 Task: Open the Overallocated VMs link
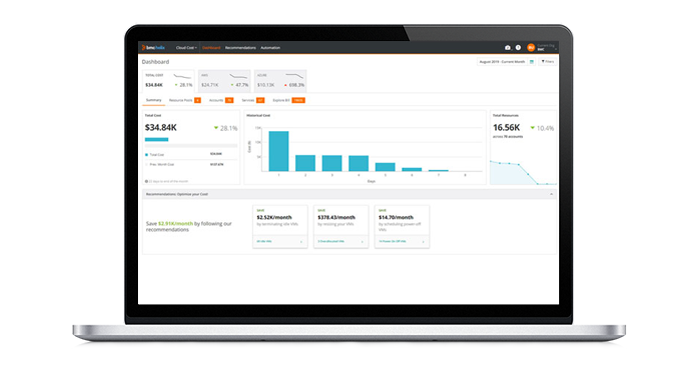331,242
